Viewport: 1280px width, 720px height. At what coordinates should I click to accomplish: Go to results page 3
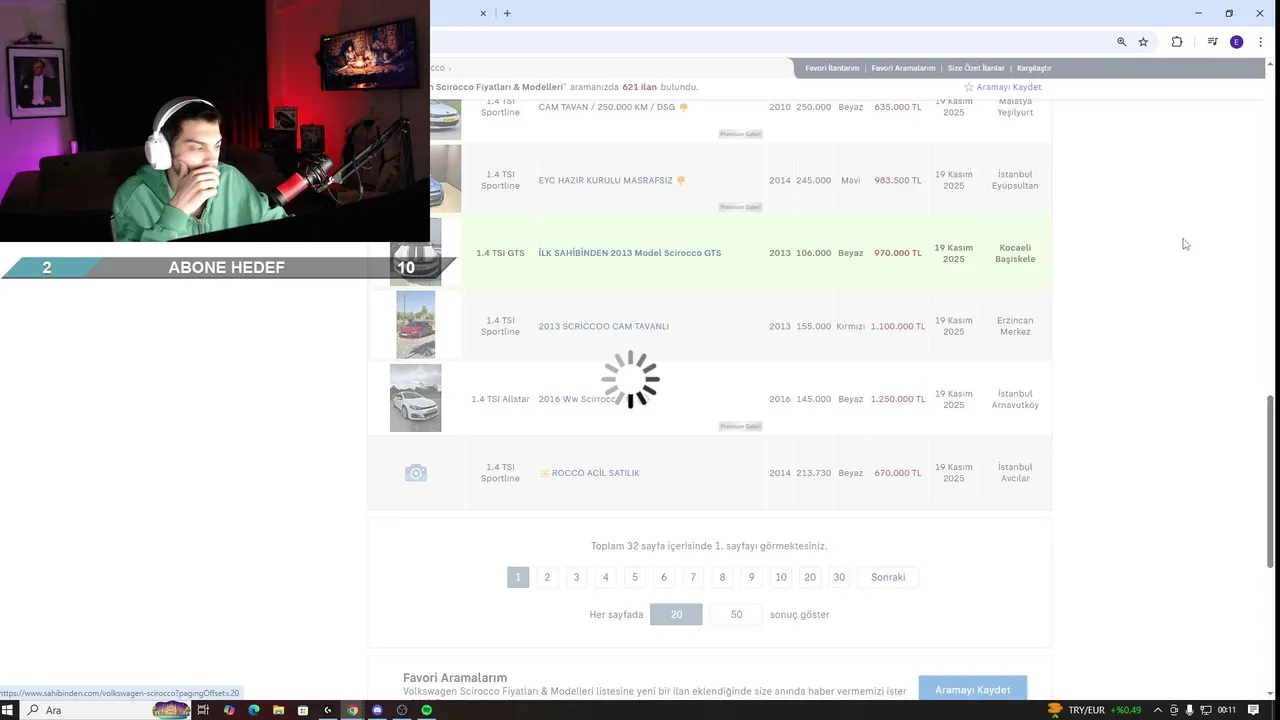576,577
